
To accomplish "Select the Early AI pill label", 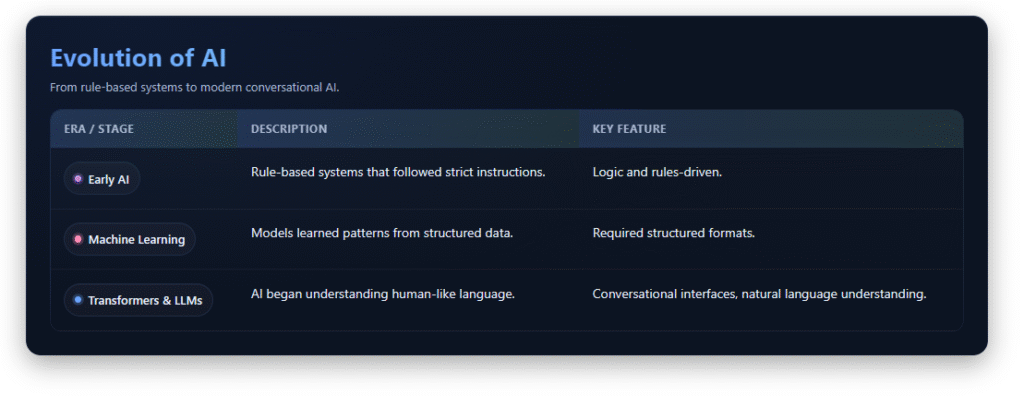I will pos(102,179).
